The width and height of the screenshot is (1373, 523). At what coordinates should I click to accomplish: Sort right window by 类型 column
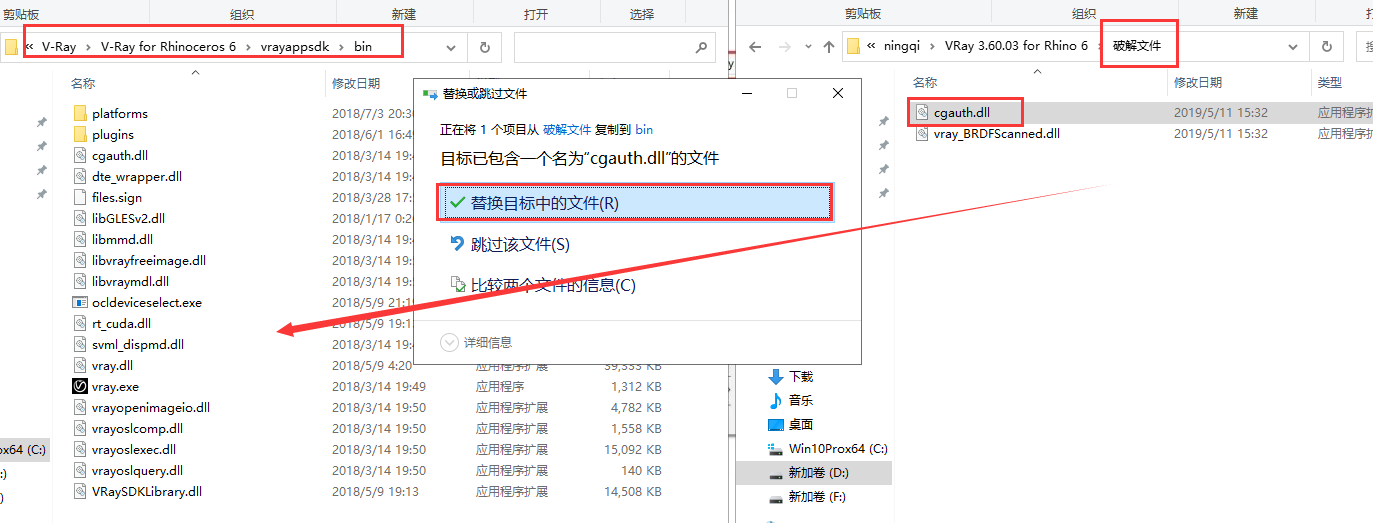click(1330, 82)
